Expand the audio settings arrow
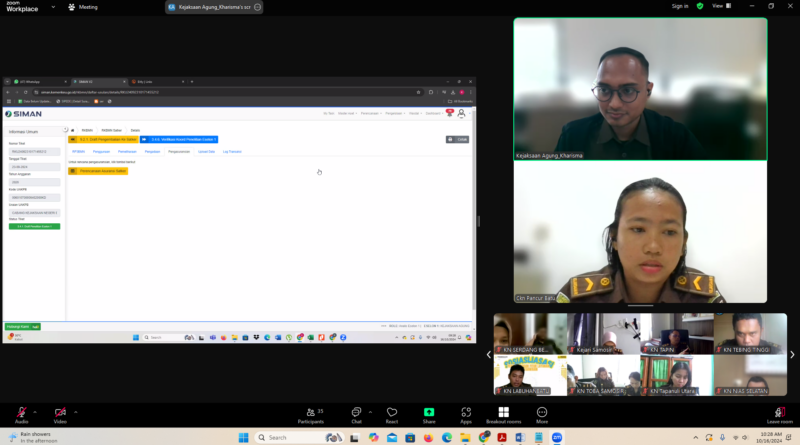This screenshot has width=800, height=445. point(36,411)
